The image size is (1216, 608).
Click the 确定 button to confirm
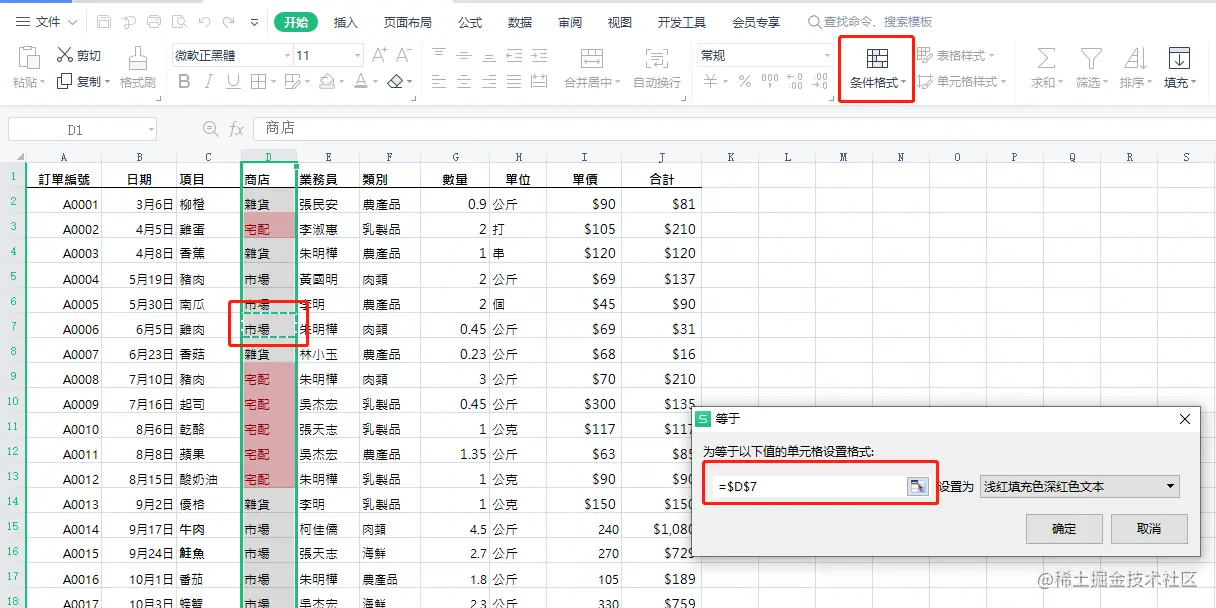(1063, 529)
